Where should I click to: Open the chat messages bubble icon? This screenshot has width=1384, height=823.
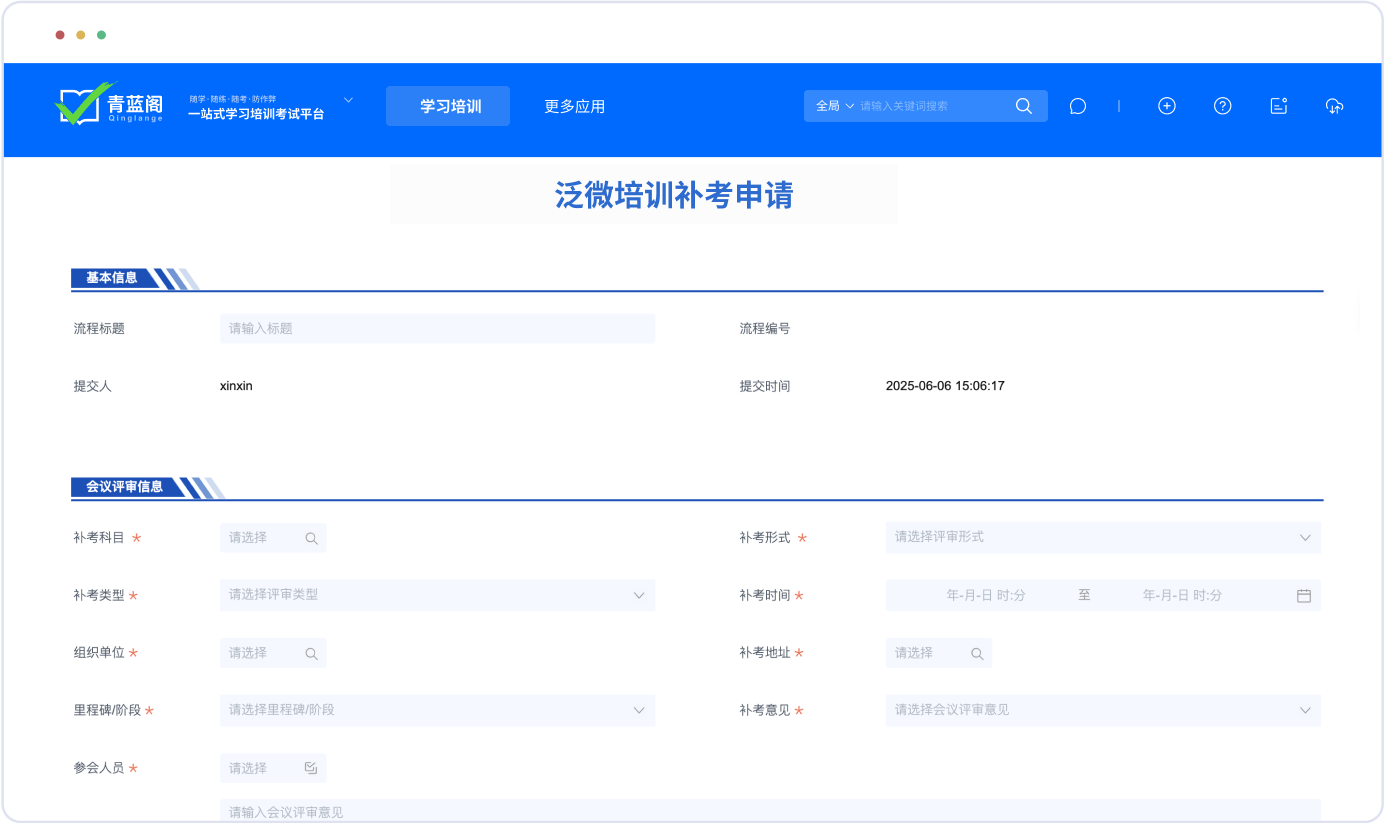click(1077, 106)
